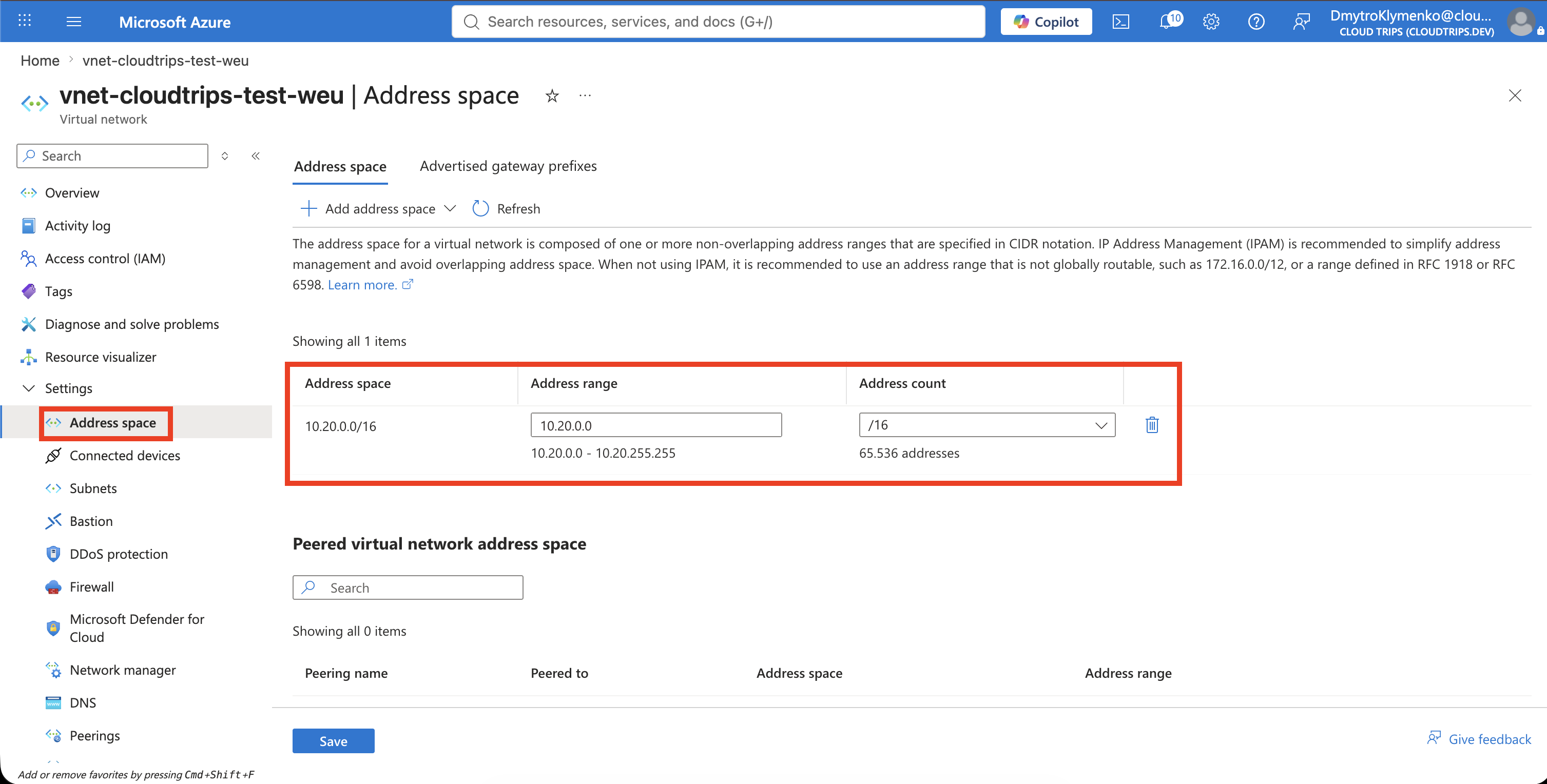Select Address space in the Settings menu
Screen dimensions: 1547x784
[112, 423]
